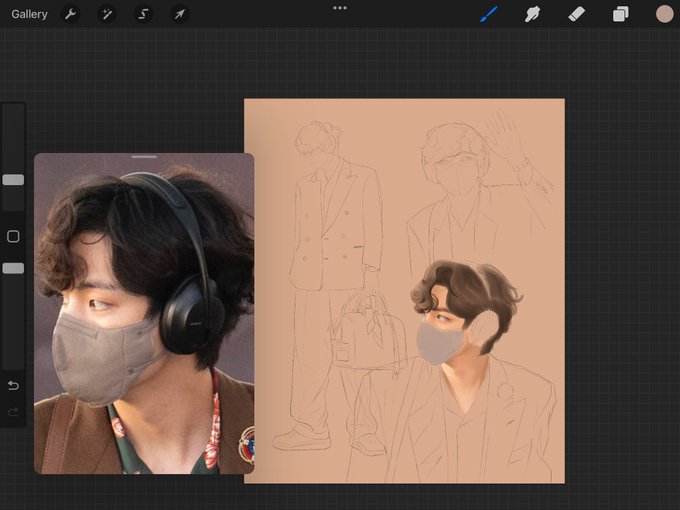Undo the last action with the arrow

point(13,385)
